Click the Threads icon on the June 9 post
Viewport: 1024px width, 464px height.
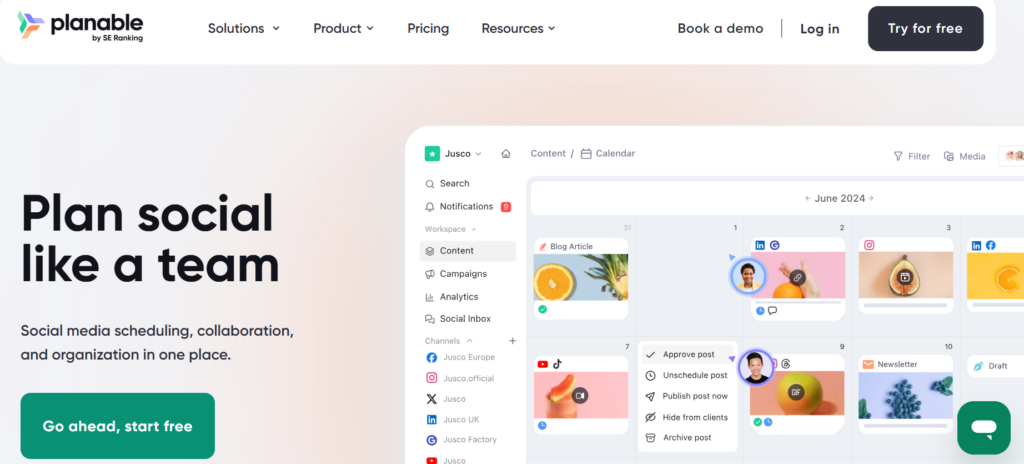pyautogui.click(x=785, y=363)
